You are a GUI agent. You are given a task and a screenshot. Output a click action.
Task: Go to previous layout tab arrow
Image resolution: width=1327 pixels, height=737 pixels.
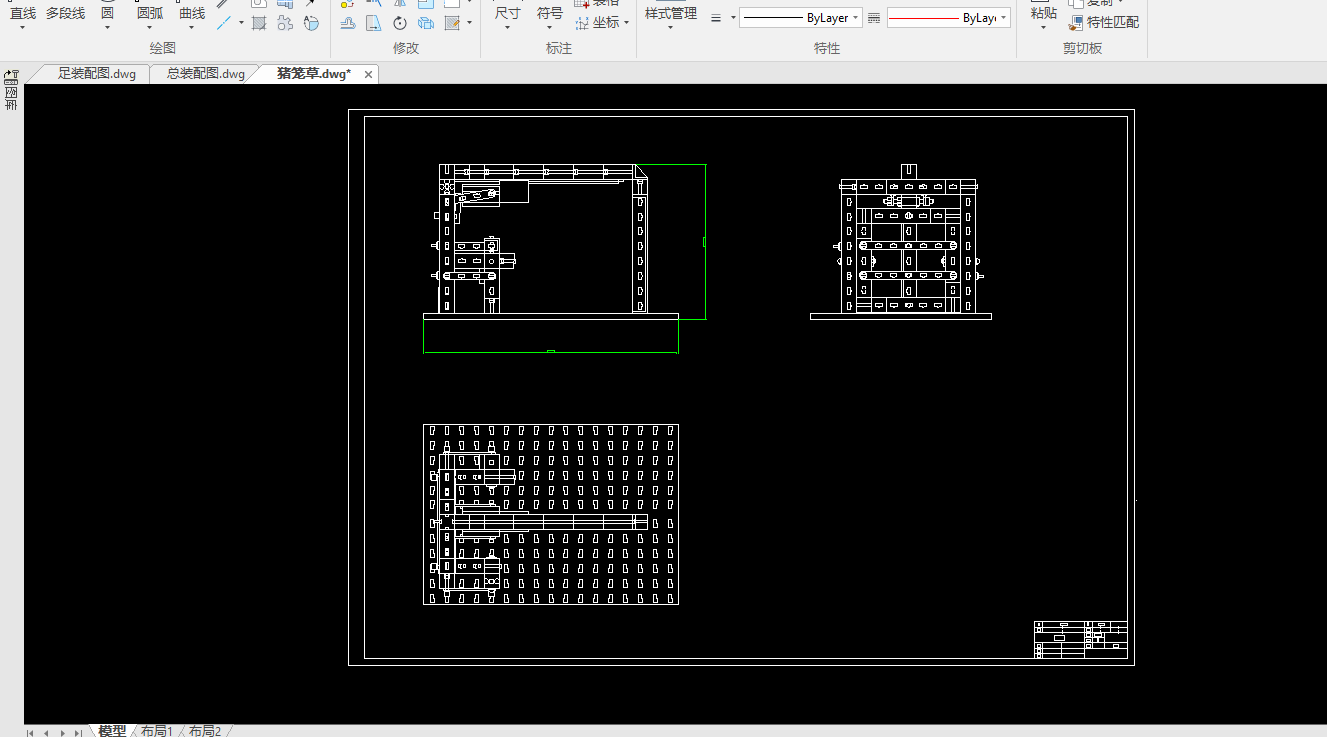[46, 733]
